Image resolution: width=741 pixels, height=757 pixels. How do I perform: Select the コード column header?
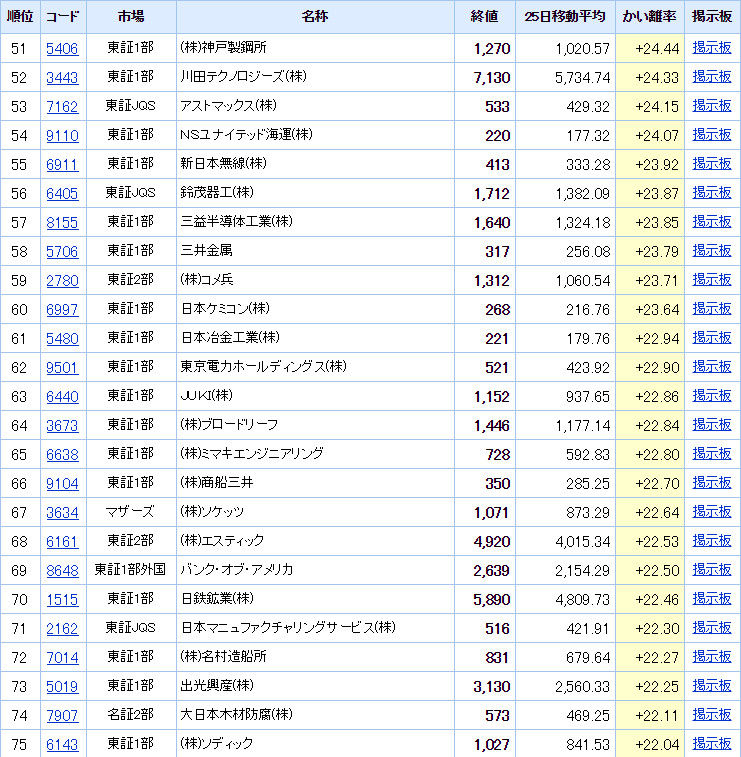[62, 16]
